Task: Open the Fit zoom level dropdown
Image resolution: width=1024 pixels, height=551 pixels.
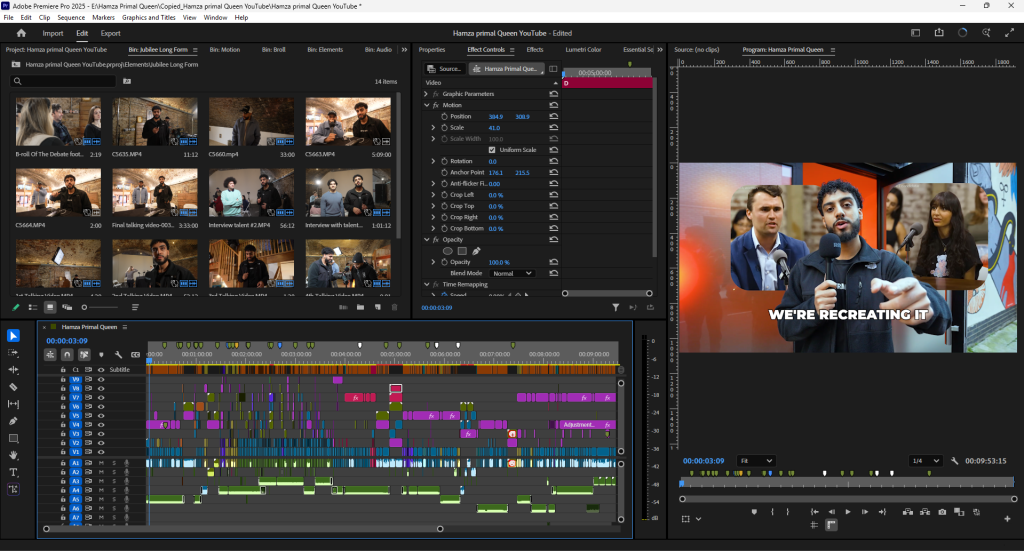Action: (755, 461)
